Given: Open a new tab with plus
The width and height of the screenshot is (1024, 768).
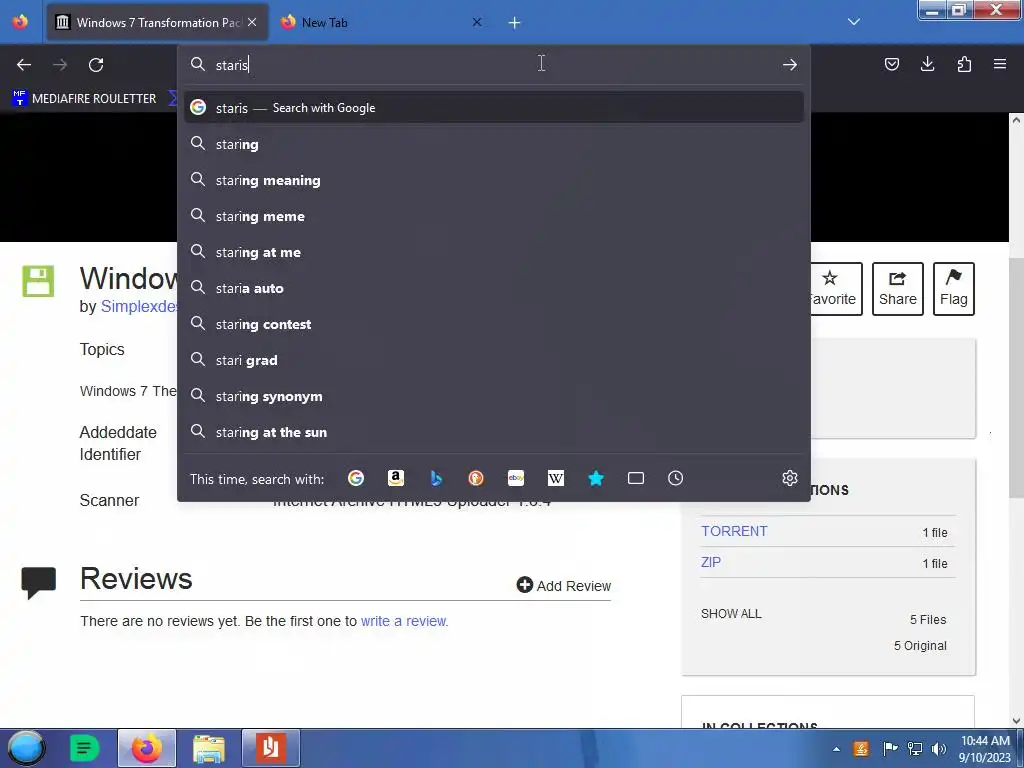Looking at the screenshot, I should pos(515,23).
